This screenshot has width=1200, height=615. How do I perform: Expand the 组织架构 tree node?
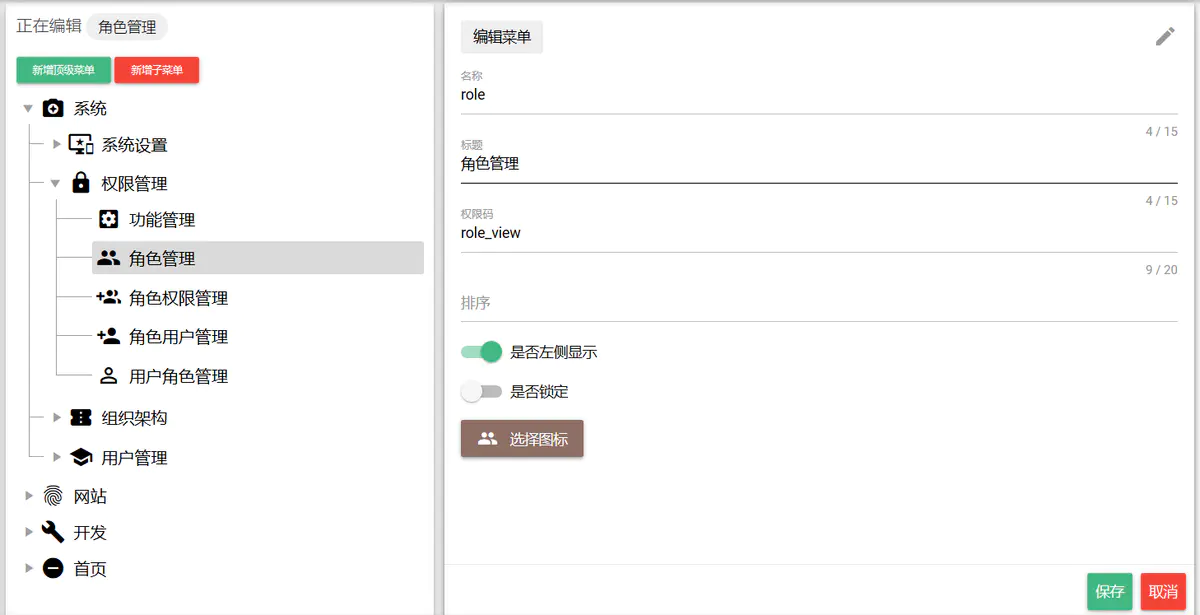point(58,418)
